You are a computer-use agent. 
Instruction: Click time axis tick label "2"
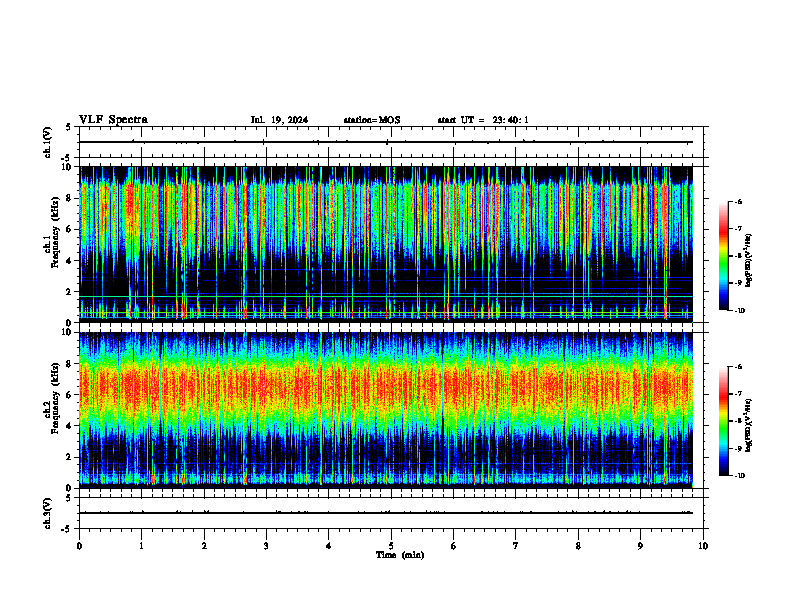tap(204, 546)
